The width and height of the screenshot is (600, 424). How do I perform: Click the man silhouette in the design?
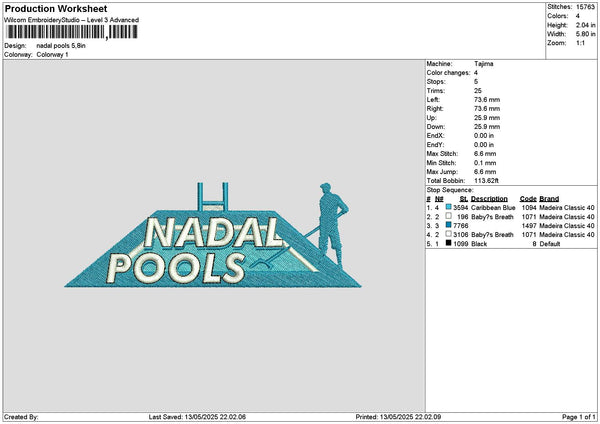[332, 225]
